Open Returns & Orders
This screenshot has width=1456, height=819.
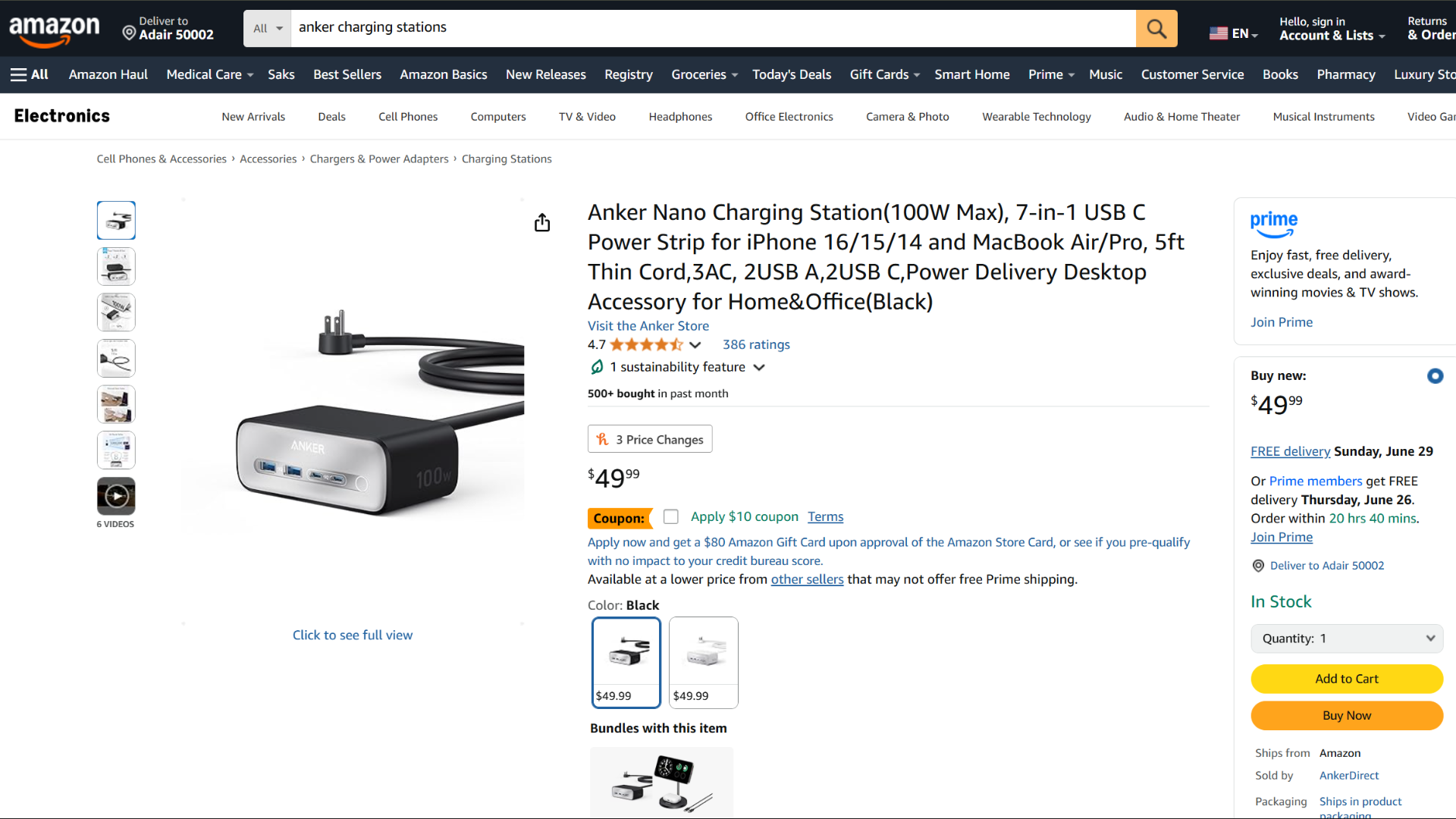coord(1431,29)
